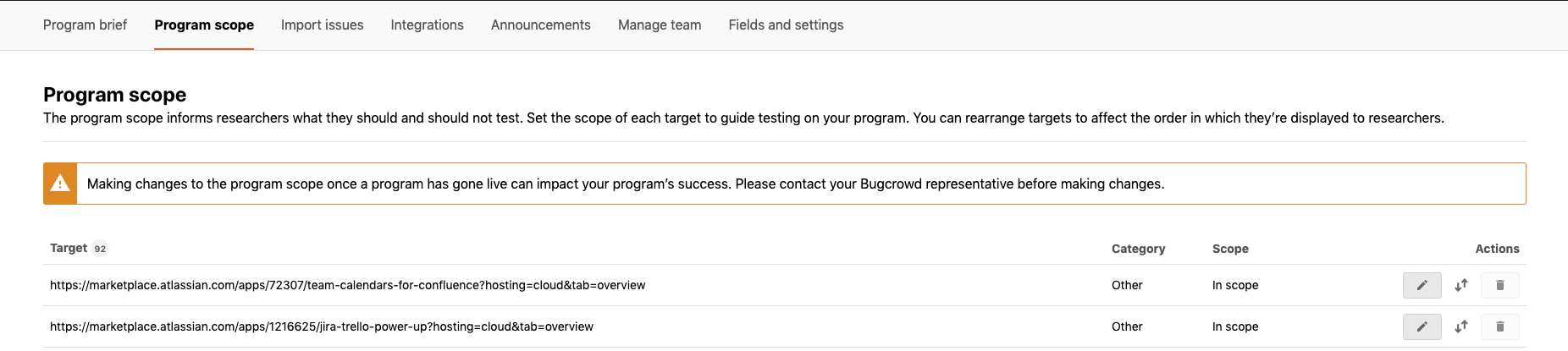Select the Program scope tab
Screen dimensions: 1568x351
204,25
